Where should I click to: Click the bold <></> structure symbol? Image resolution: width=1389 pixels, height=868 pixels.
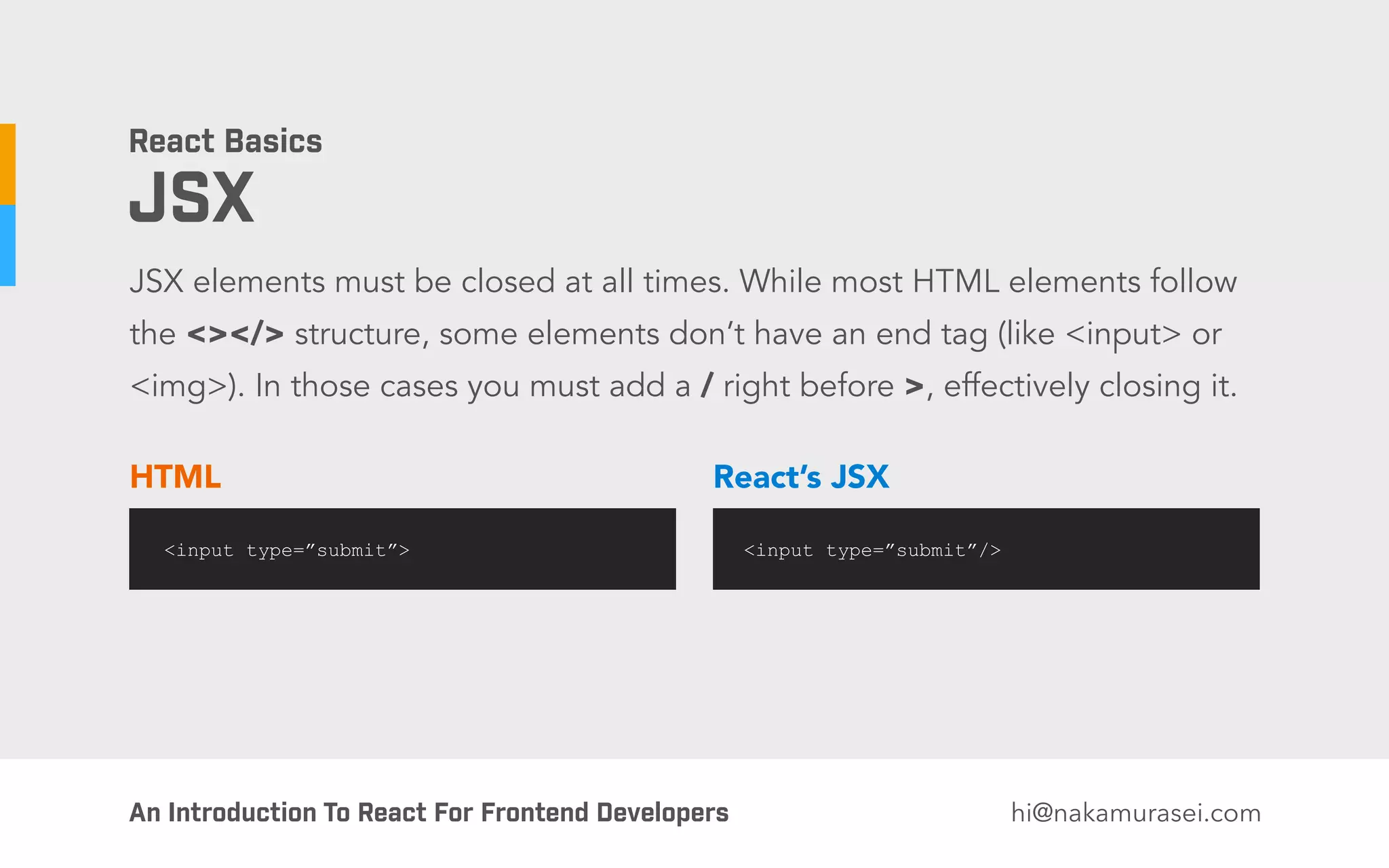tap(235, 334)
